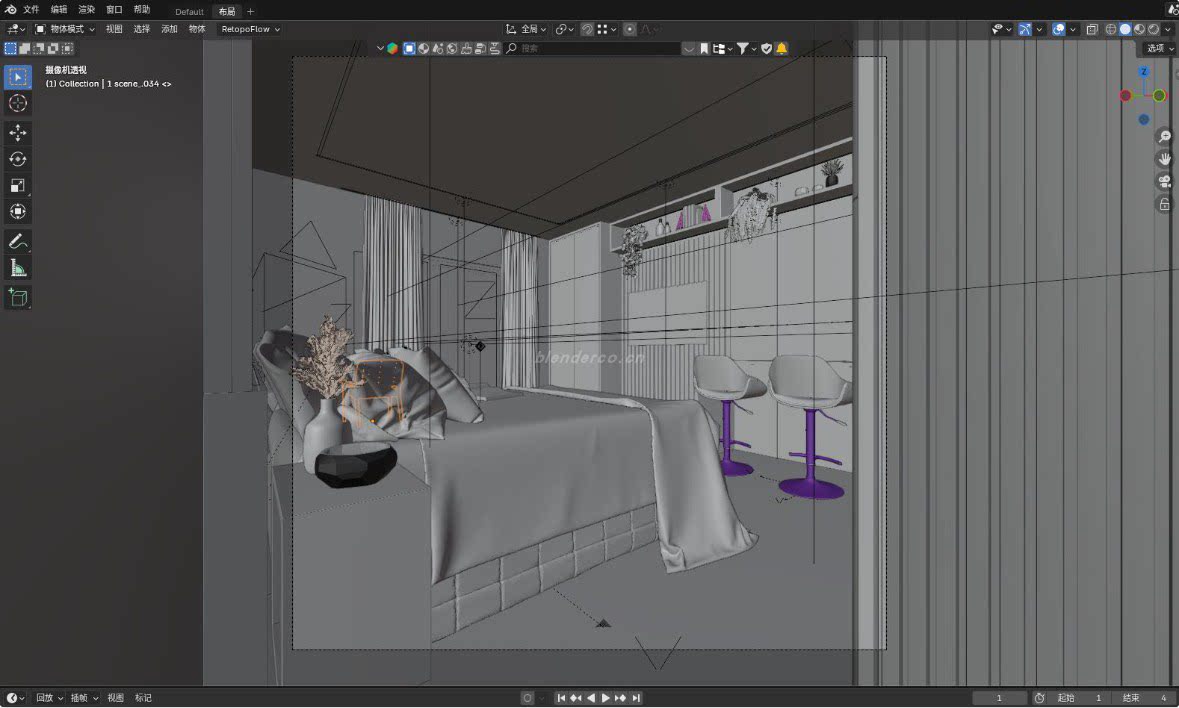Click the Blender logo menu
Image resolution: width=1179 pixels, height=708 pixels.
[11, 10]
